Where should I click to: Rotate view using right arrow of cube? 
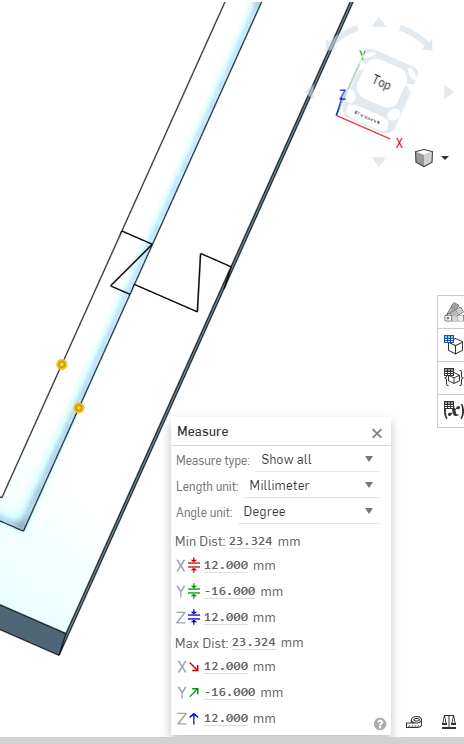pyautogui.click(x=448, y=92)
